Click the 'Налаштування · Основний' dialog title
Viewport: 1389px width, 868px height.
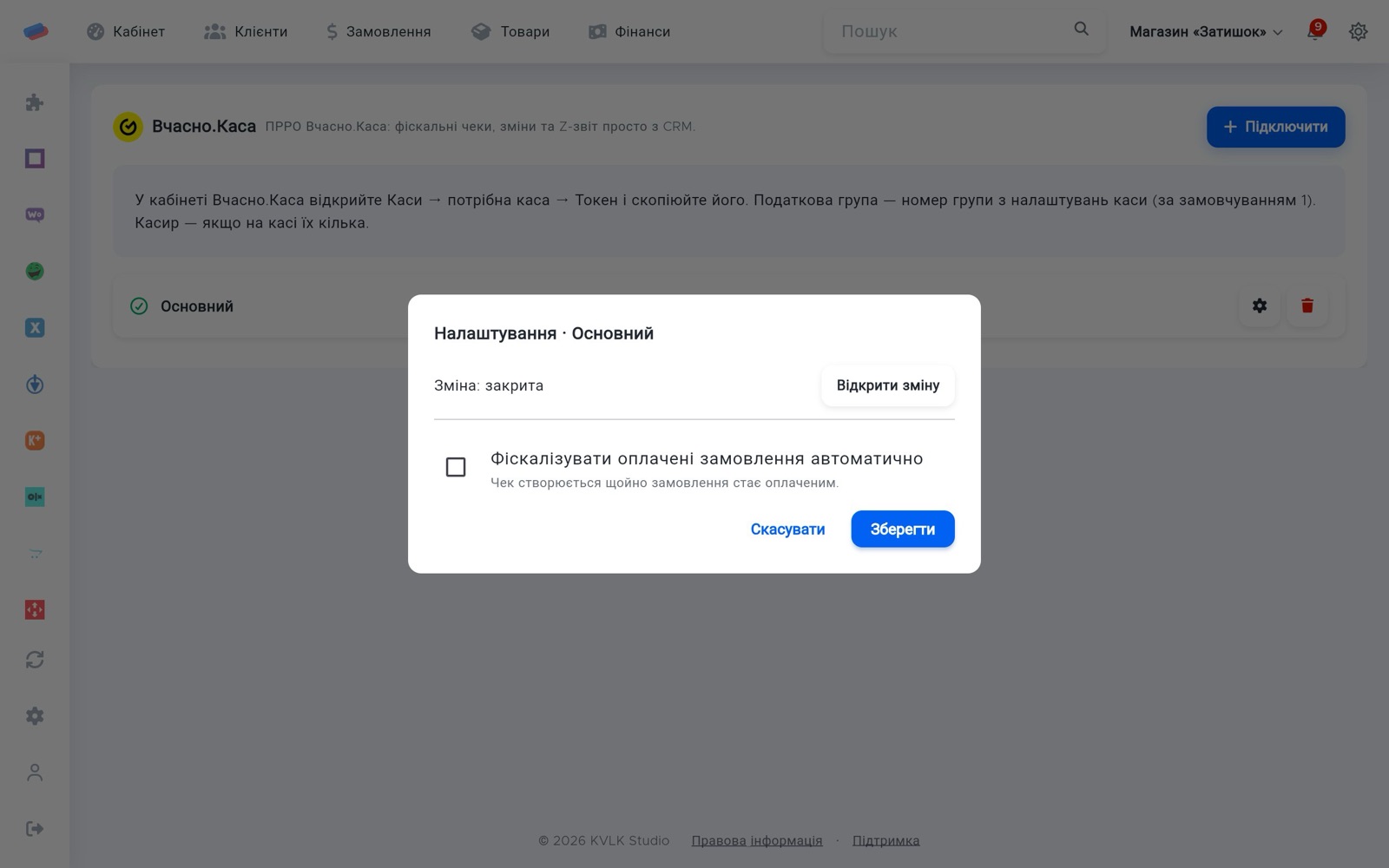coord(544,333)
